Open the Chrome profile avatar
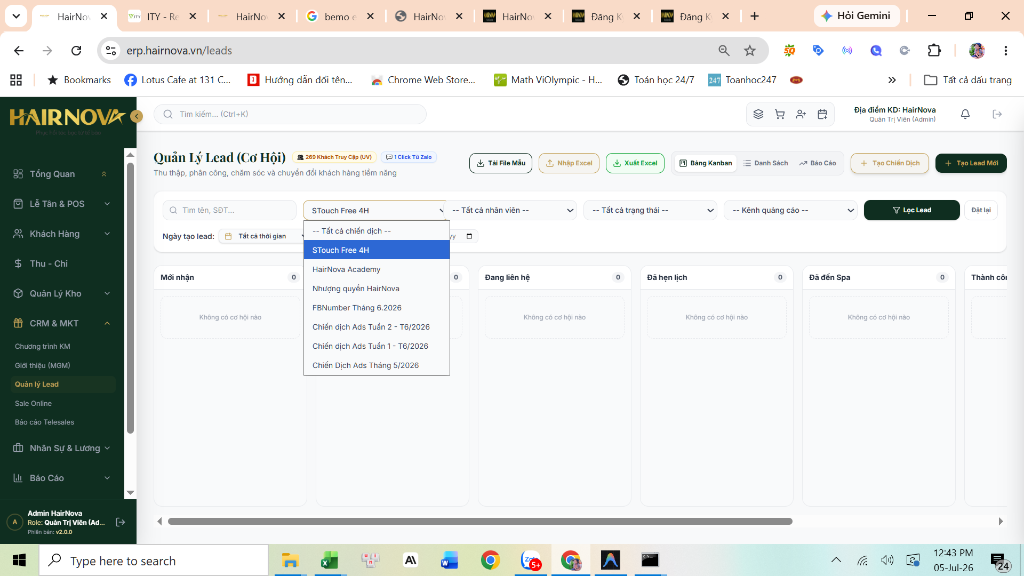 pos(977,50)
